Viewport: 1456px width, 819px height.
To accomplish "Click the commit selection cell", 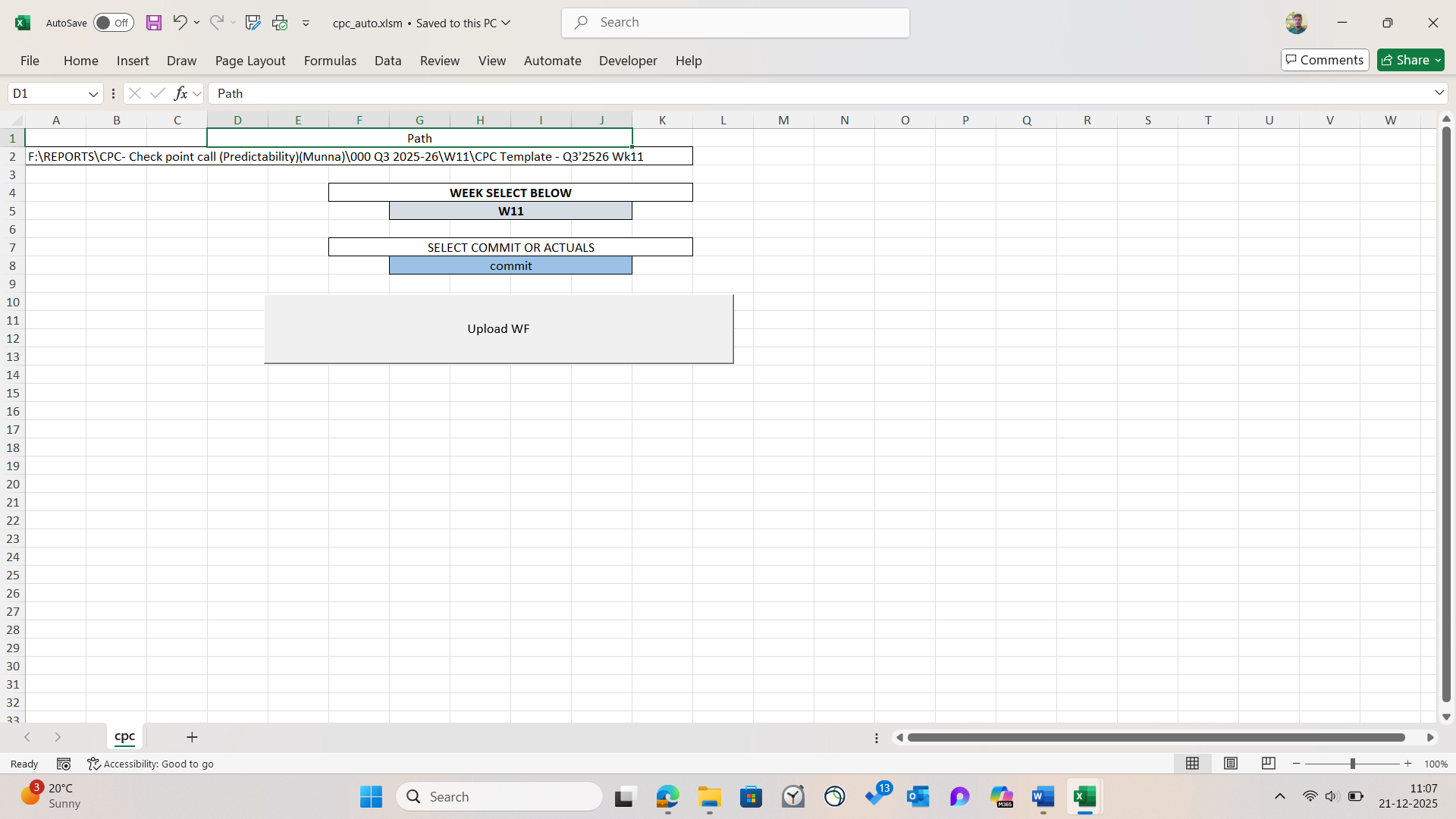I will click(510, 265).
